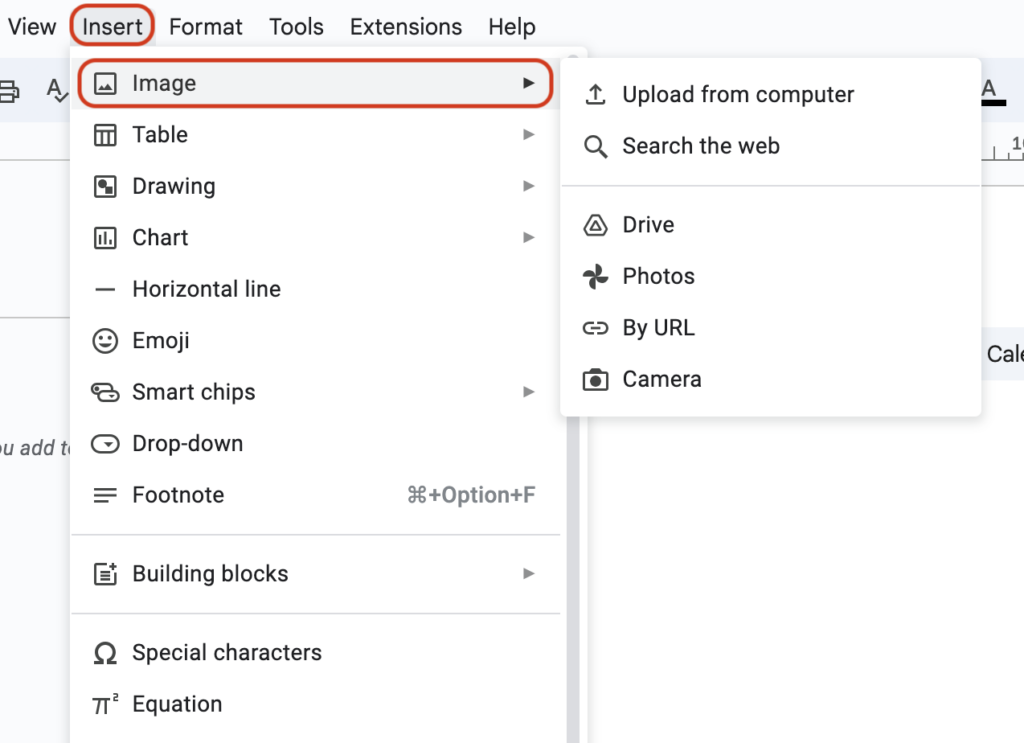1024x743 pixels.
Task: Open the Table insert option
Action: [160, 134]
